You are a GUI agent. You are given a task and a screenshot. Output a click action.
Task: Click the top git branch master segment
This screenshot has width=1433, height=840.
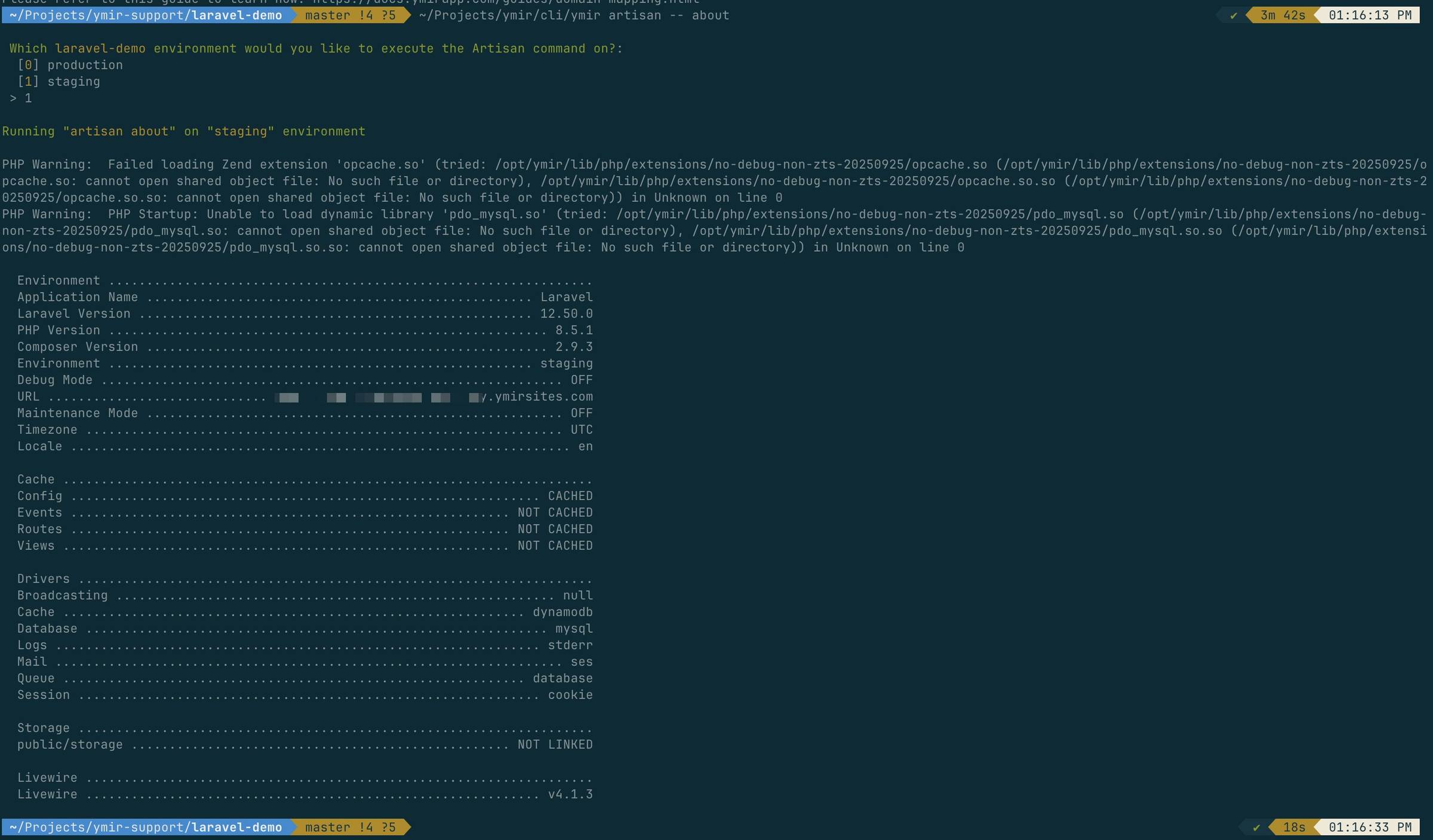pos(350,16)
